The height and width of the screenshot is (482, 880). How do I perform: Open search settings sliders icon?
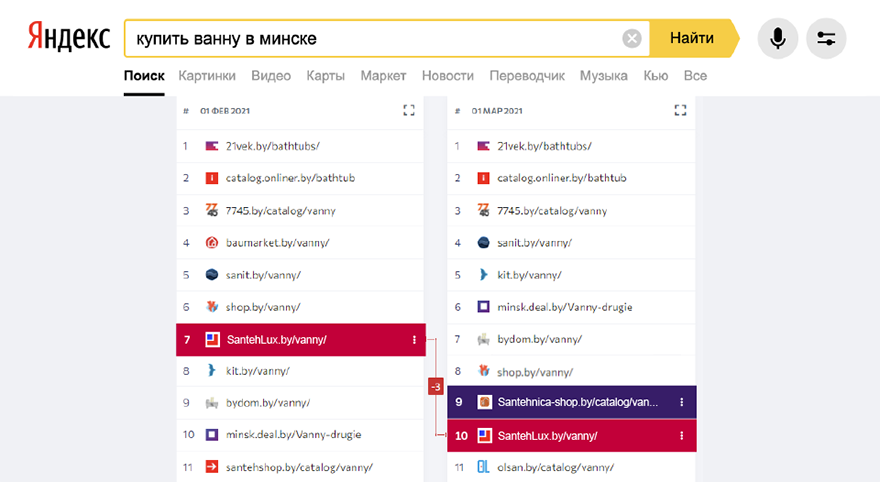point(826,39)
